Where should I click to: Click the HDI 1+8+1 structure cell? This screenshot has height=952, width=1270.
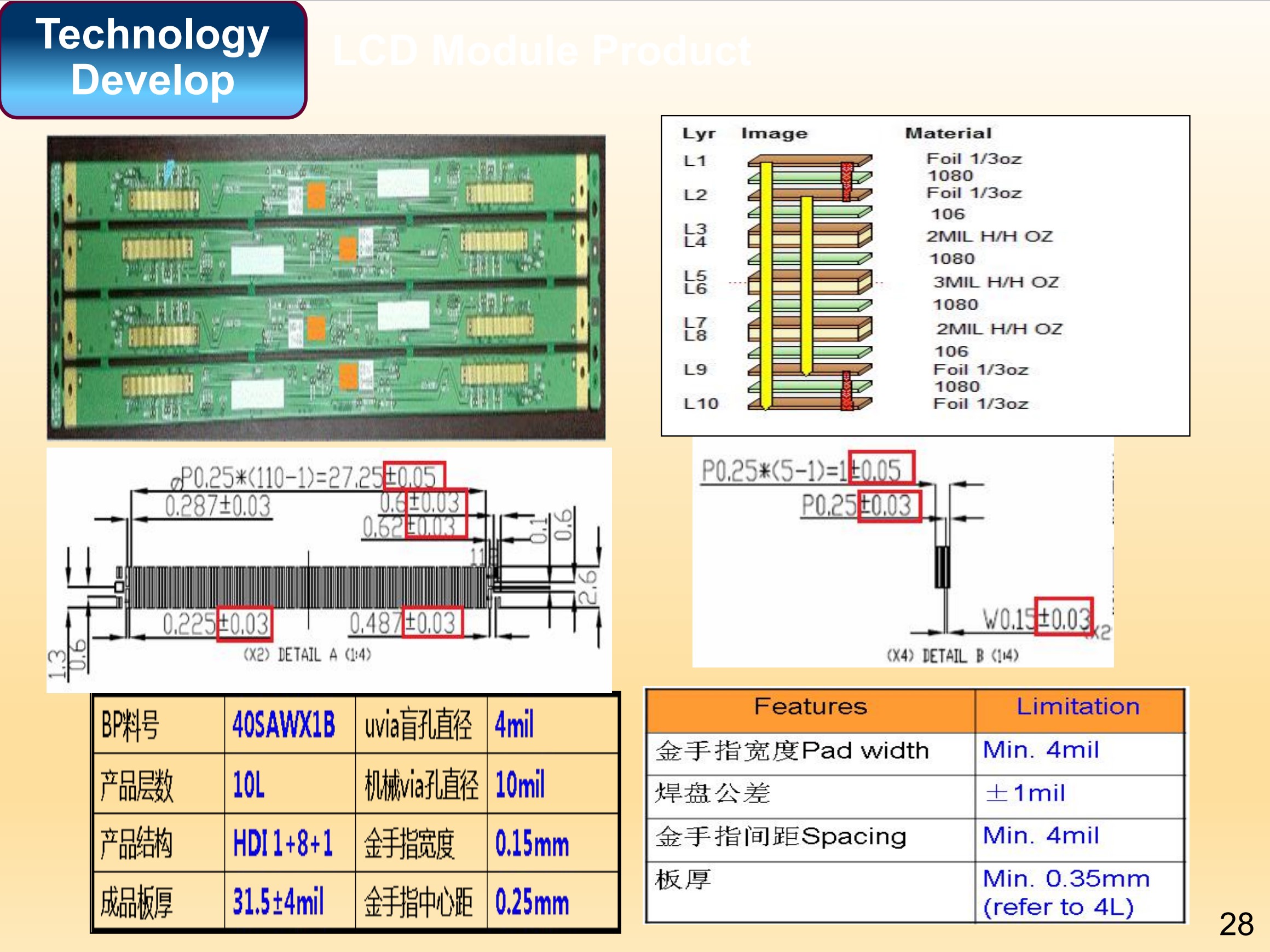282,844
